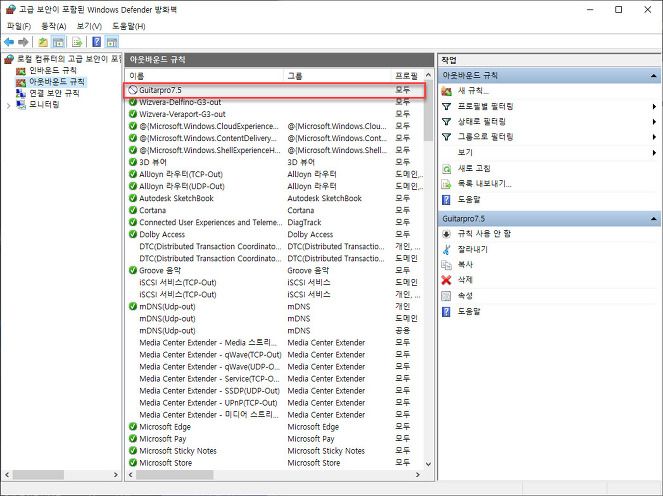Click rules list scroll down arrow
The height and width of the screenshot is (496, 663).
(x=428, y=464)
